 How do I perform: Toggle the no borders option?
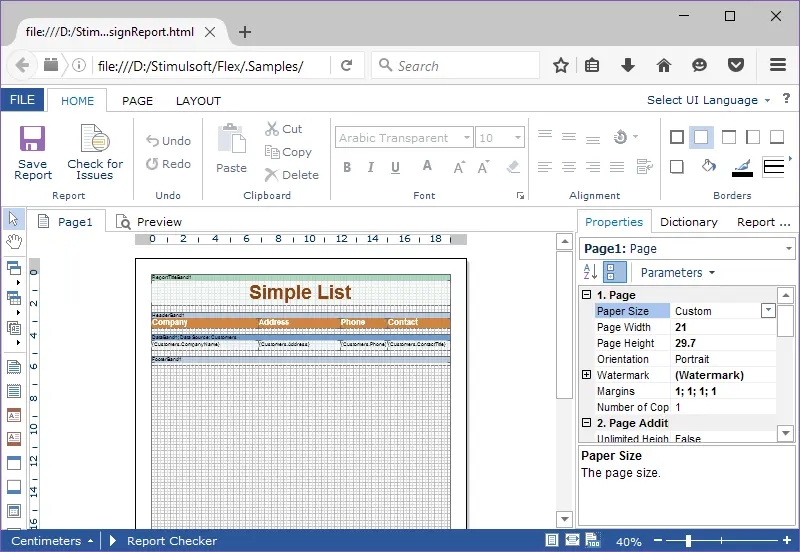(701, 137)
